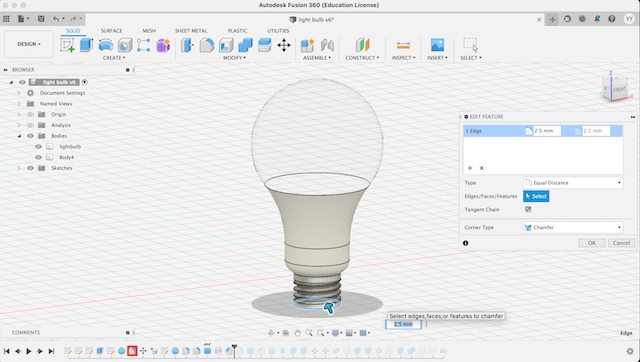Click OK in Edit Feature dialog
This screenshot has height=362, width=640.
[x=592, y=243]
